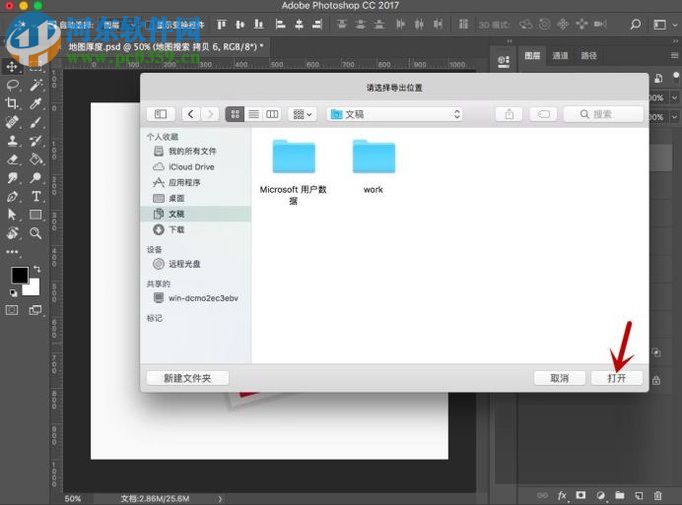Click the 取消 button
This screenshot has width=682, height=505.
(x=559, y=378)
